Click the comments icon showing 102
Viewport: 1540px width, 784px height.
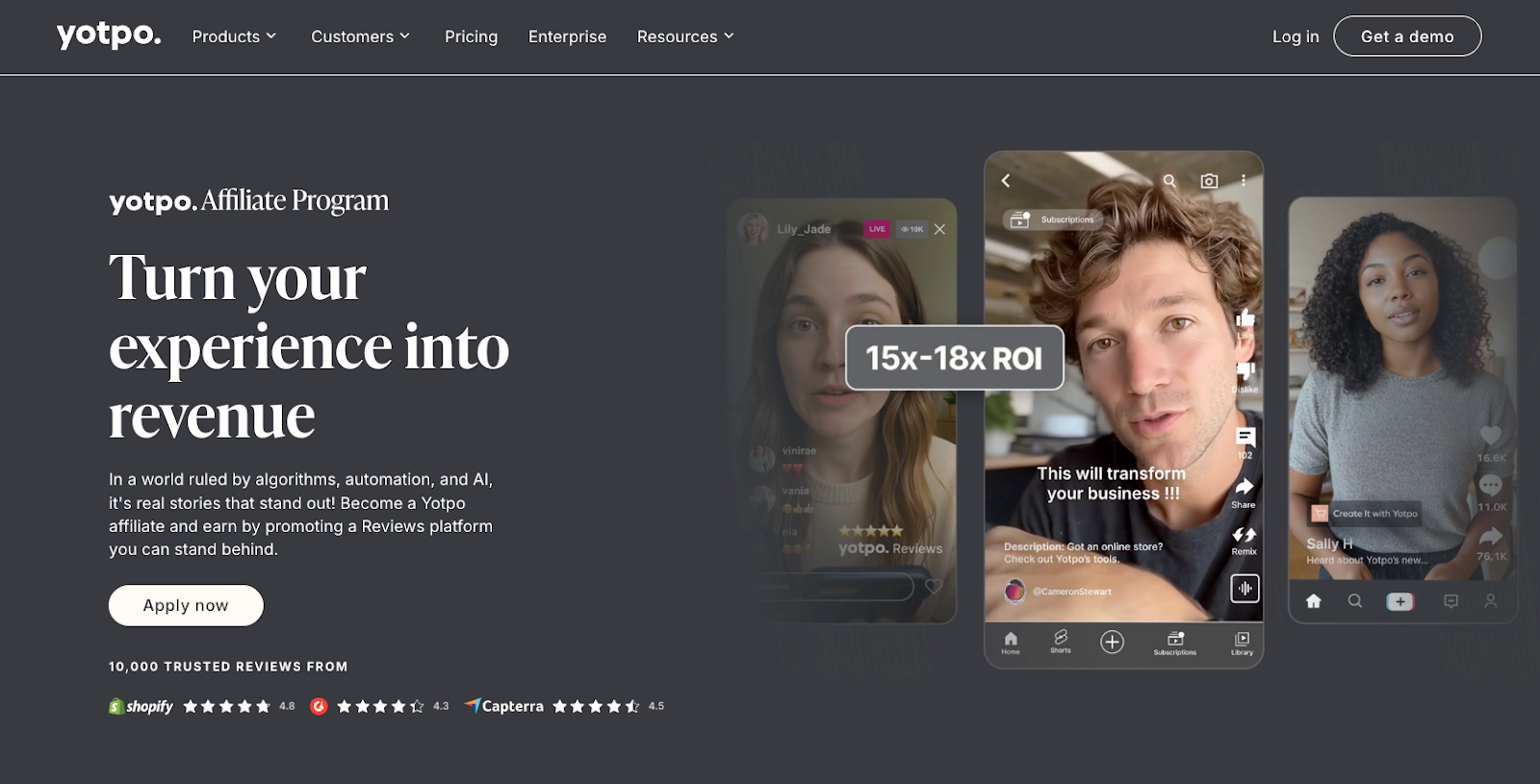pos(1245,437)
